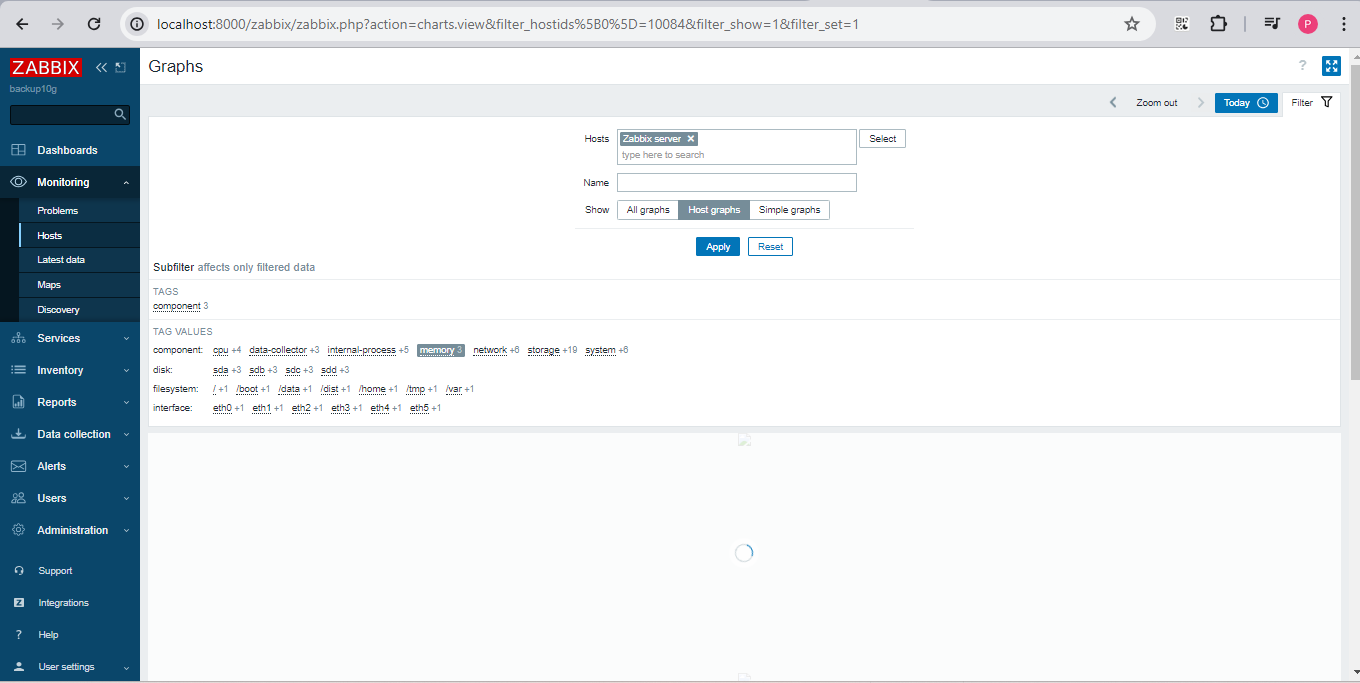Show Simple graphs

coord(790,210)
